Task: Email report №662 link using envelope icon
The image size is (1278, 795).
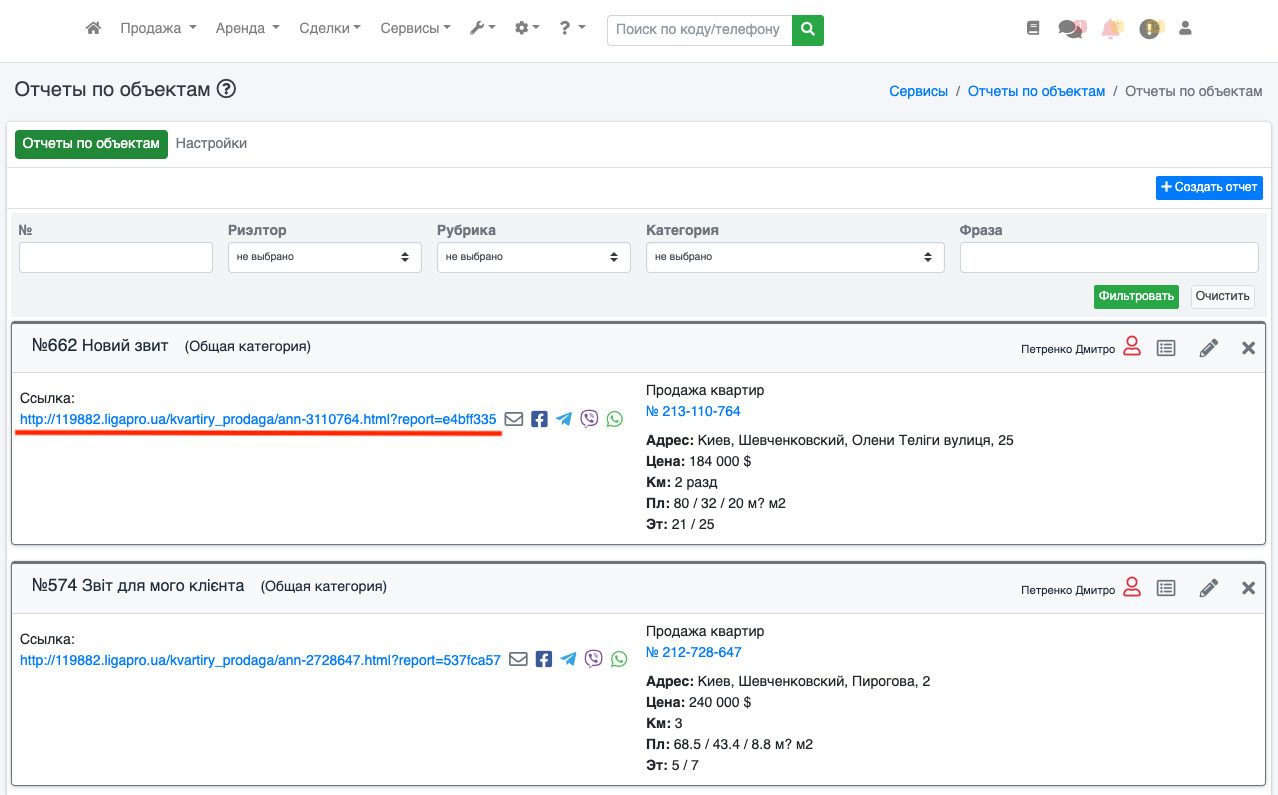Action: point(514,419)
